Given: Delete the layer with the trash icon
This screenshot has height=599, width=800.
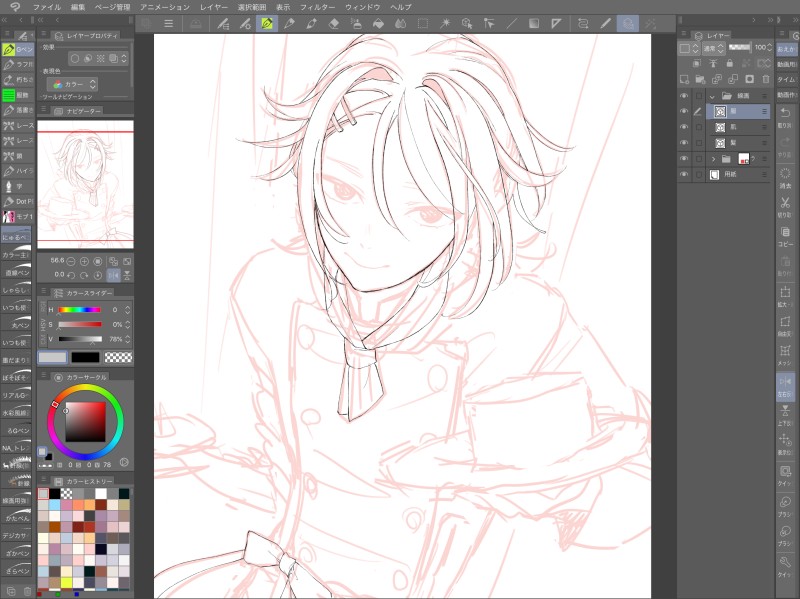Looking at the screenshot, I should pos(765,79).
